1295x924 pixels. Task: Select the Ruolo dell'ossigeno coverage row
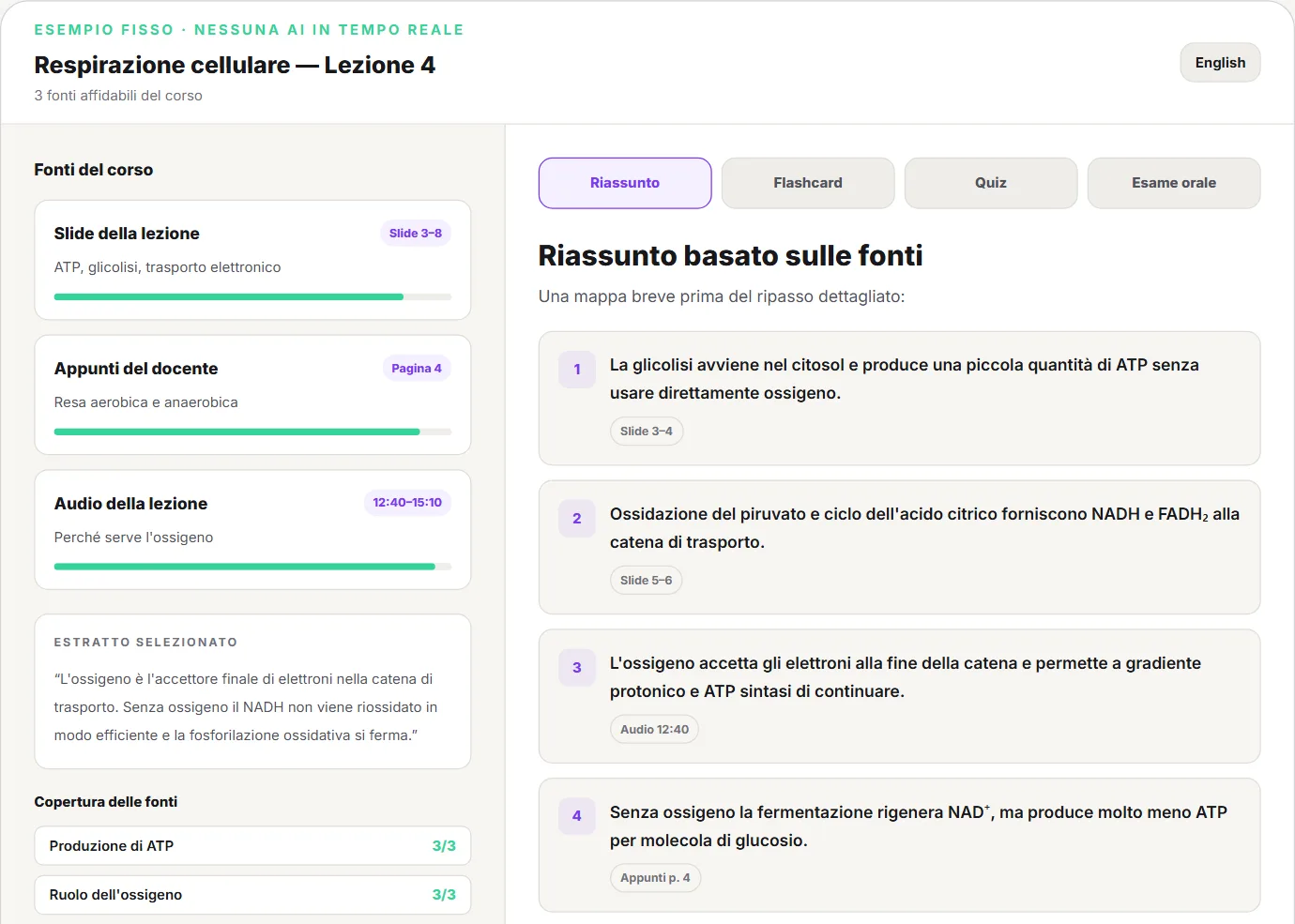(252, 895)
